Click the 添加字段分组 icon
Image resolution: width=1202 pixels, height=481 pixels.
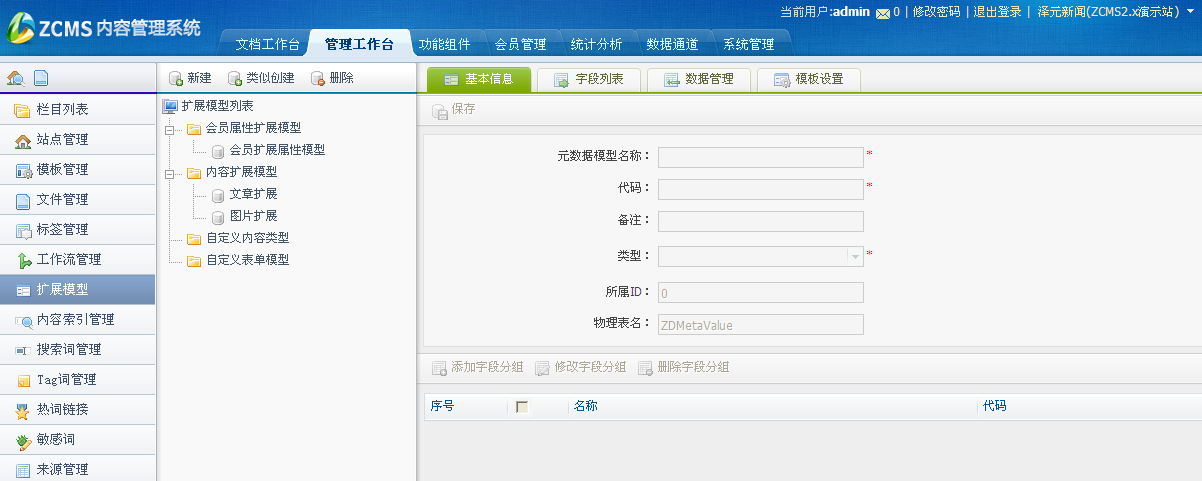[x=439, y=368]
